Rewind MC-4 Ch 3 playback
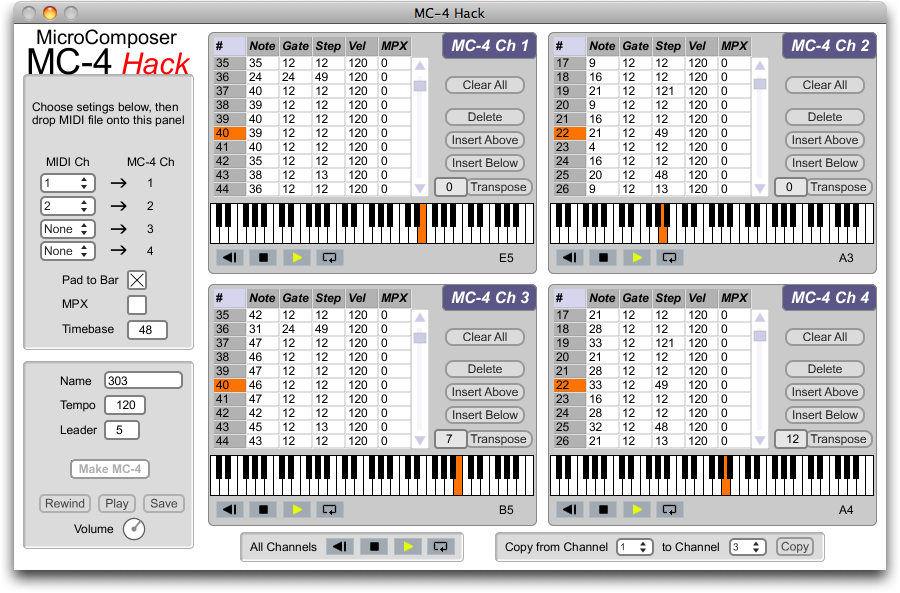Screen dimensions: 900x593 [230, 510]
